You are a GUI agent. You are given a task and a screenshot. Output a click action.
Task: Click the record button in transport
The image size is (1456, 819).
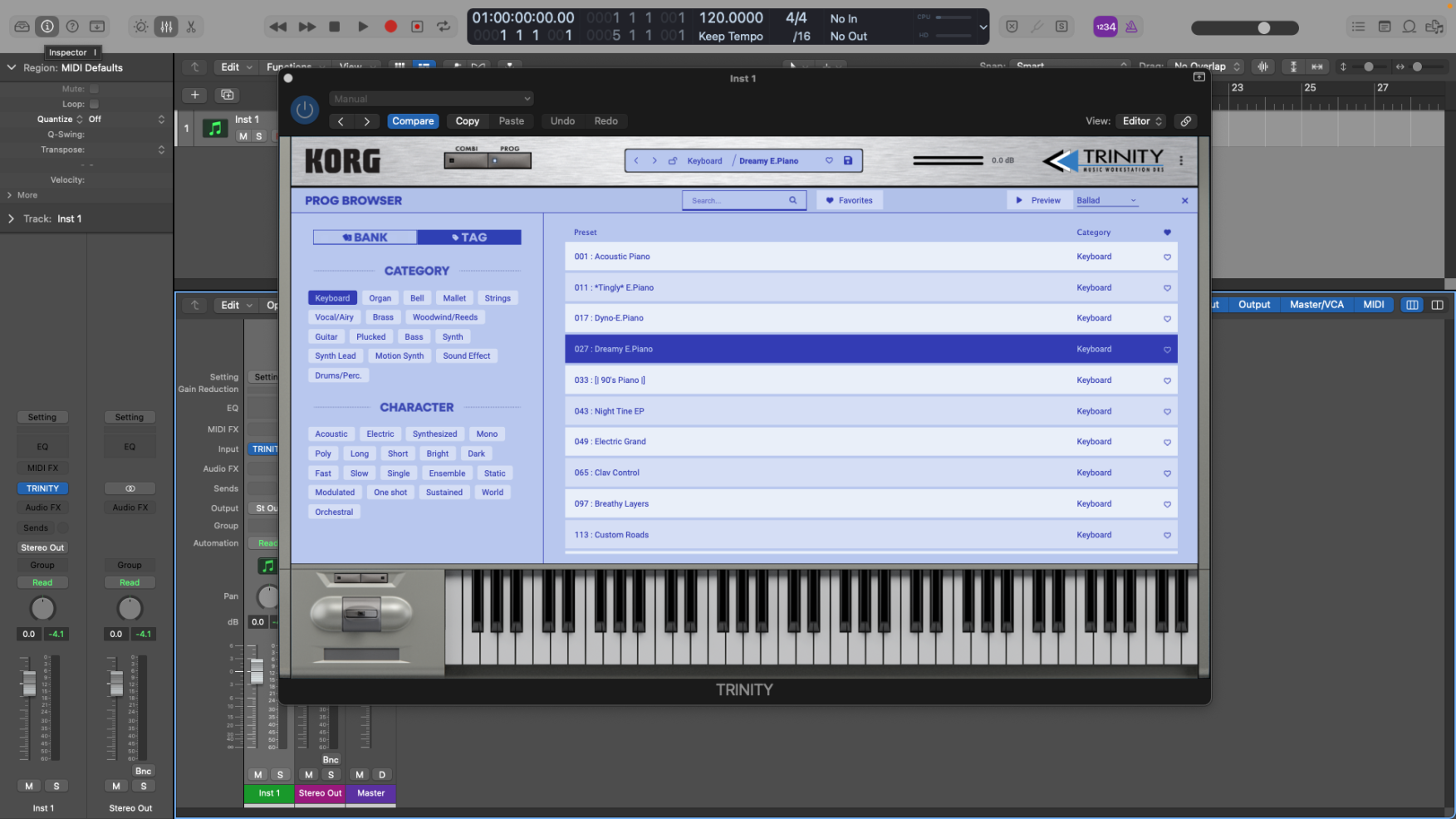coord(390,27)
